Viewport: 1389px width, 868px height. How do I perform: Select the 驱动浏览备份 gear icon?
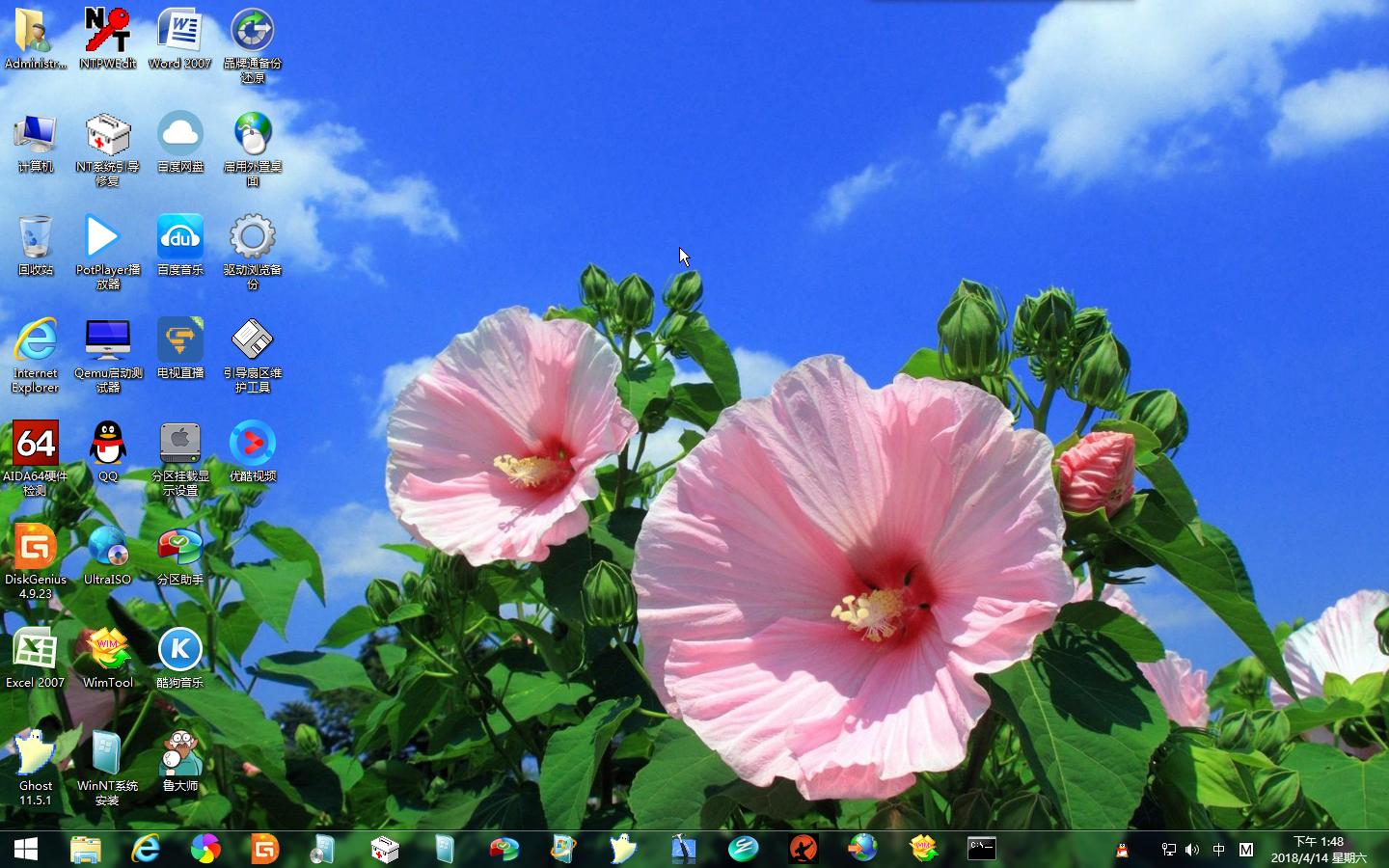[253, 252]
